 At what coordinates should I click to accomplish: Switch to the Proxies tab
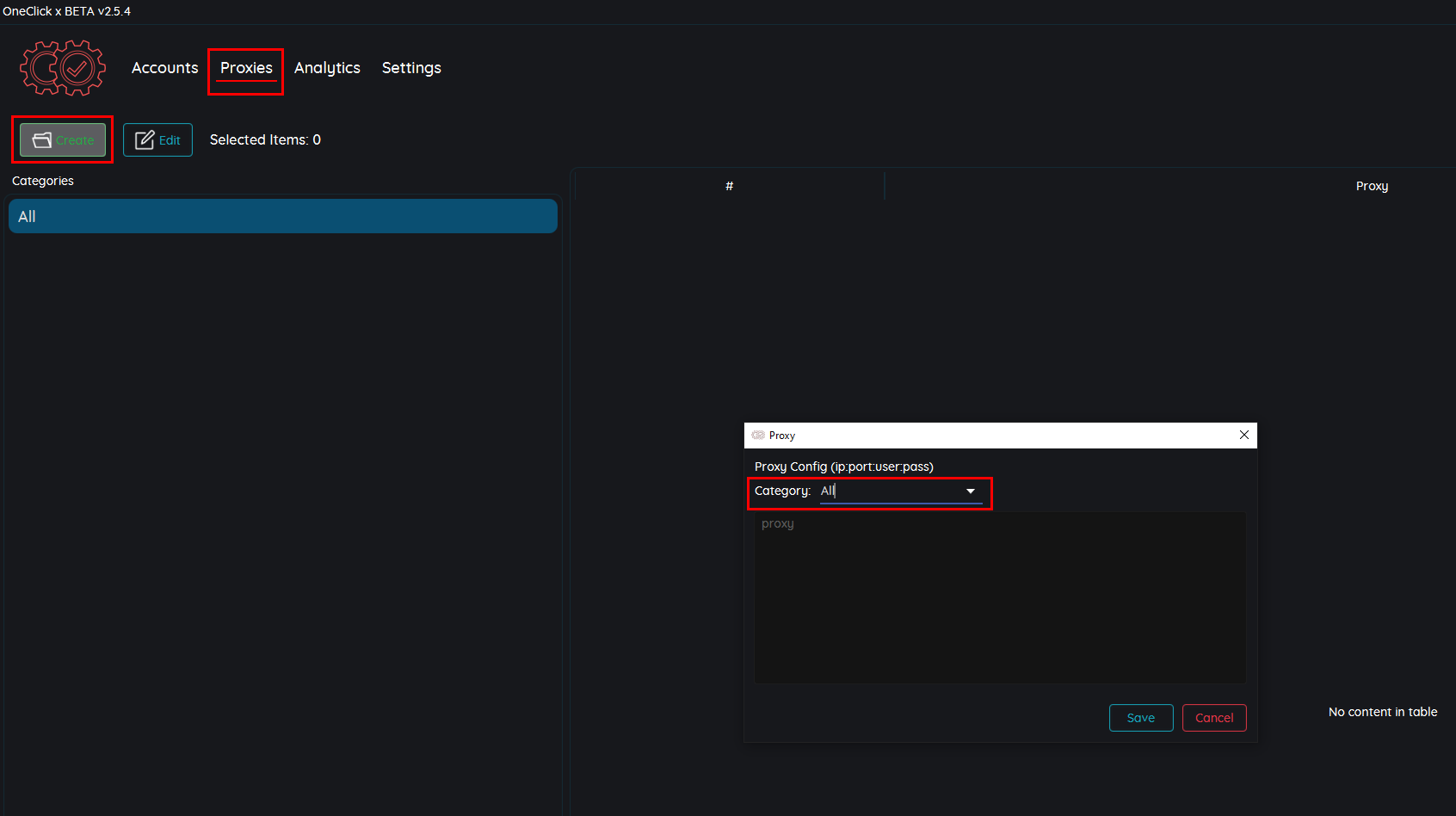(x=246, y=68)
